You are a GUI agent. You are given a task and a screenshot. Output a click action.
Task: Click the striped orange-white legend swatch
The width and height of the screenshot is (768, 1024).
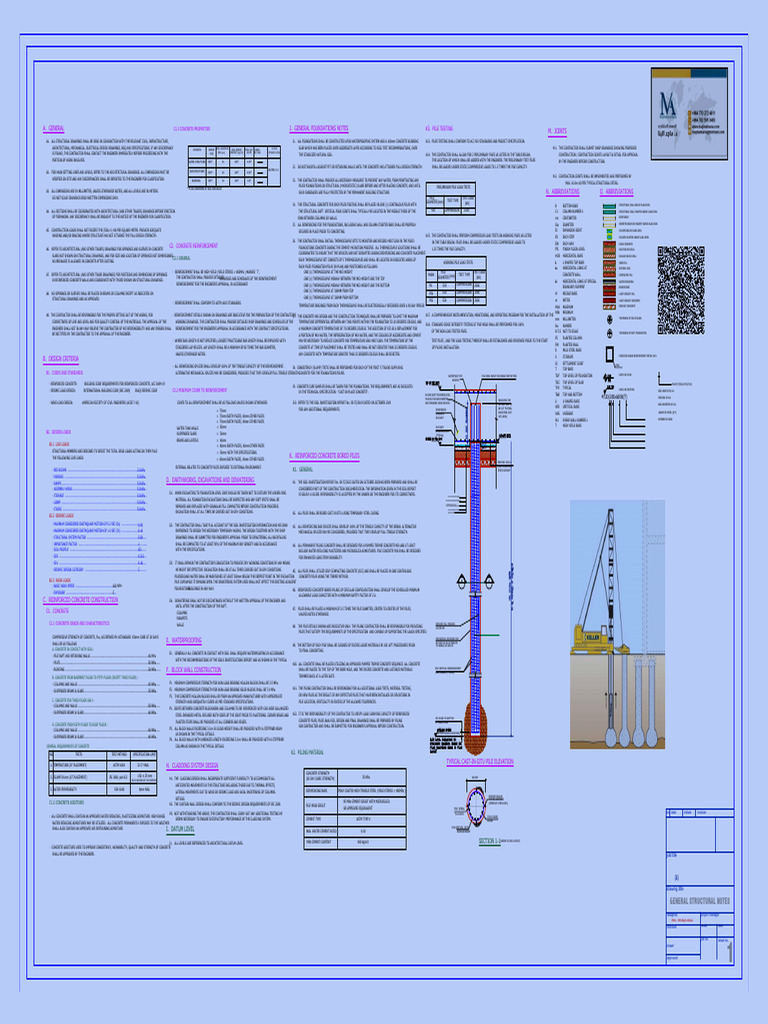pyautogui.click(x=609, y=306)
